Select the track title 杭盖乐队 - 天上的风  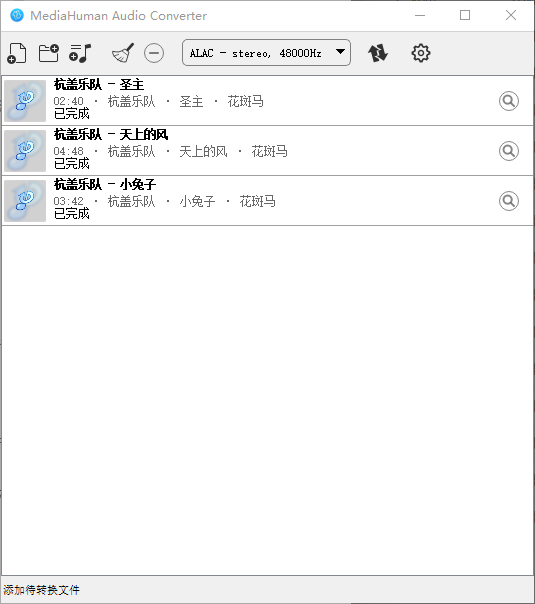111,134
